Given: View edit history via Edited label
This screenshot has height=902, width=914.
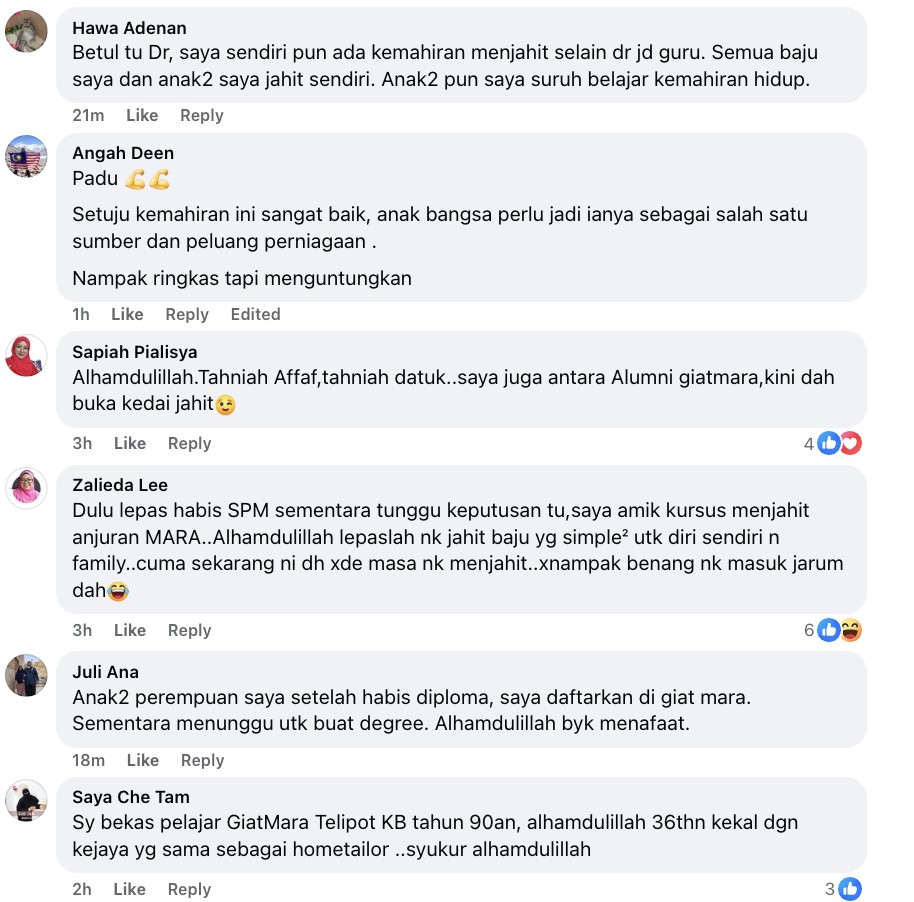Looking at the screenshot, I should pyautogui.click(x=255, y=314).
